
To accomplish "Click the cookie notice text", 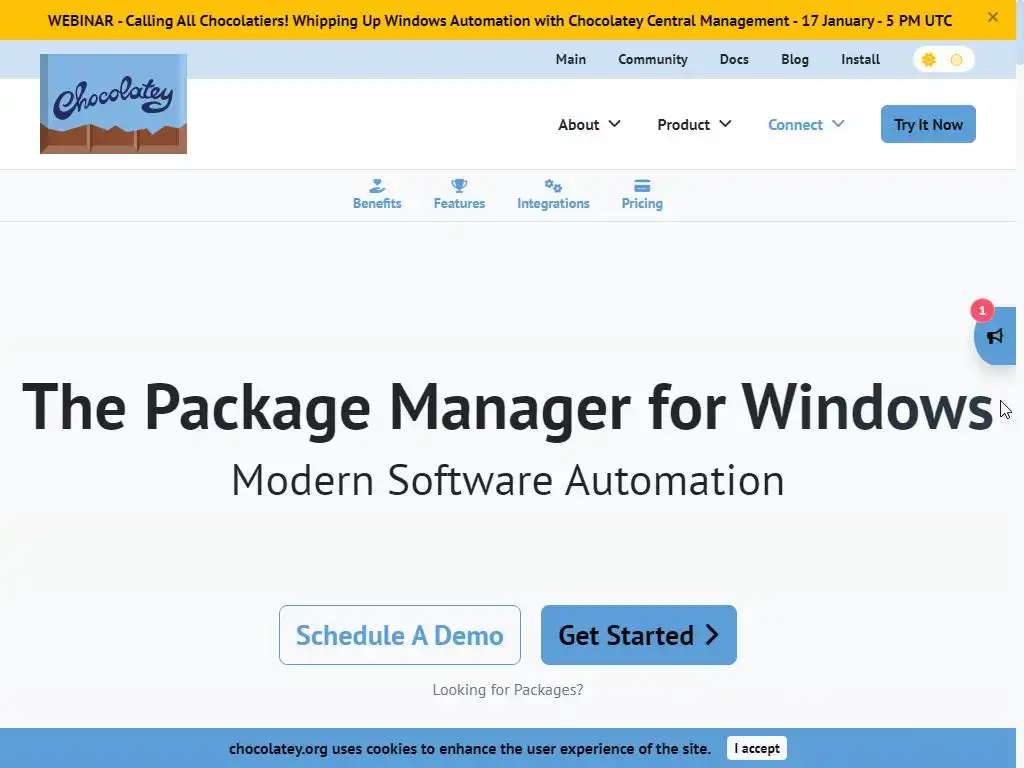I will [470, 748].
